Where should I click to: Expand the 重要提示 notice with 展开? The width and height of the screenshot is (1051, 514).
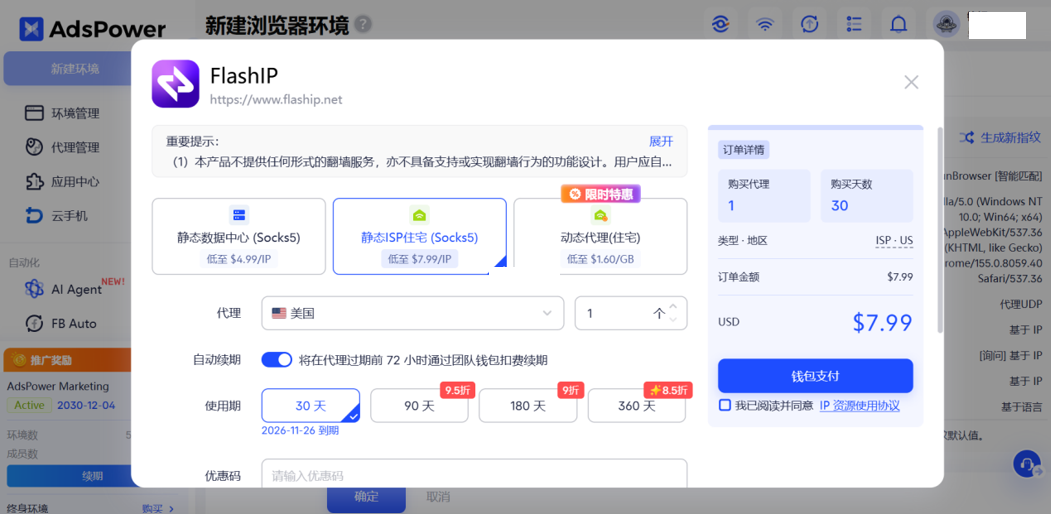(x=661, y=141)
